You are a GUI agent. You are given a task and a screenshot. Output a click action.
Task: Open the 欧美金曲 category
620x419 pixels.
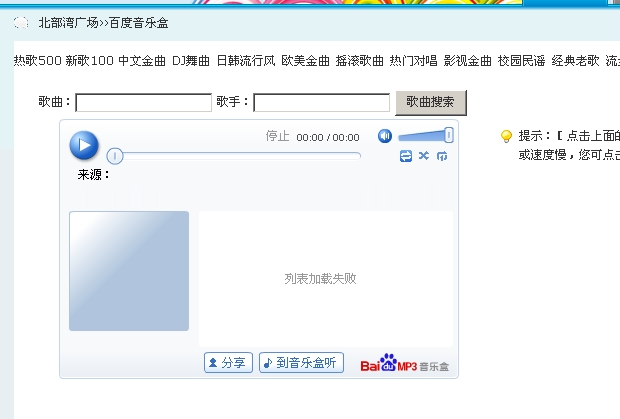pyautogui.click(x=305, y=61)
